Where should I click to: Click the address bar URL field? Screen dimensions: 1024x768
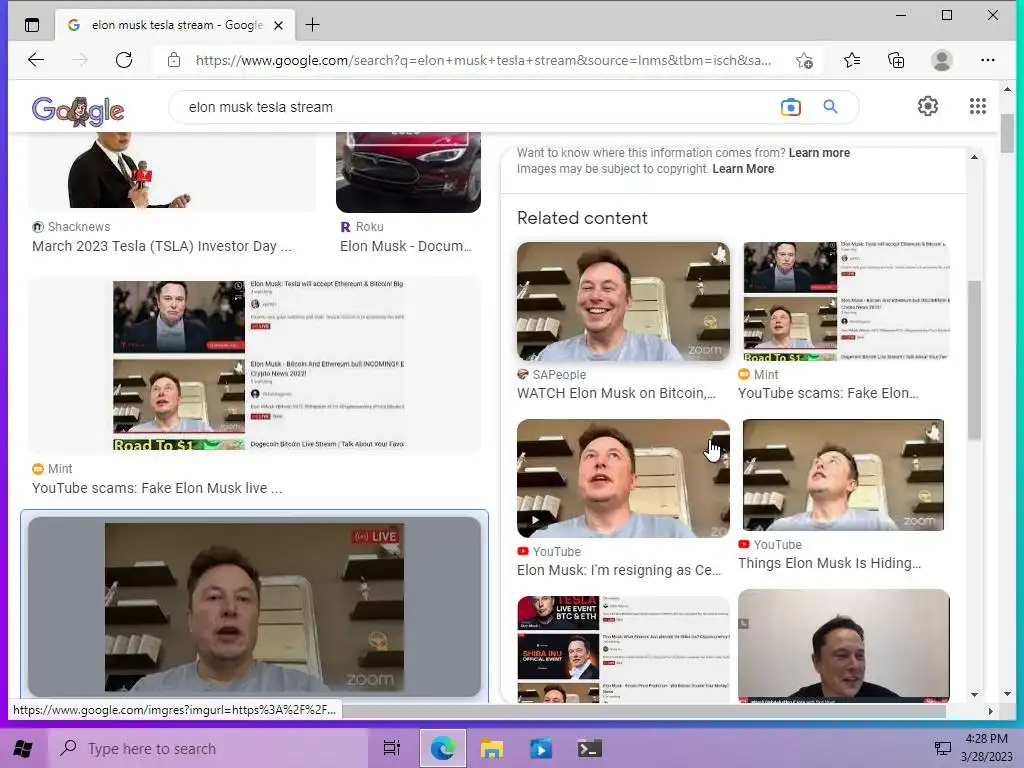483,60
